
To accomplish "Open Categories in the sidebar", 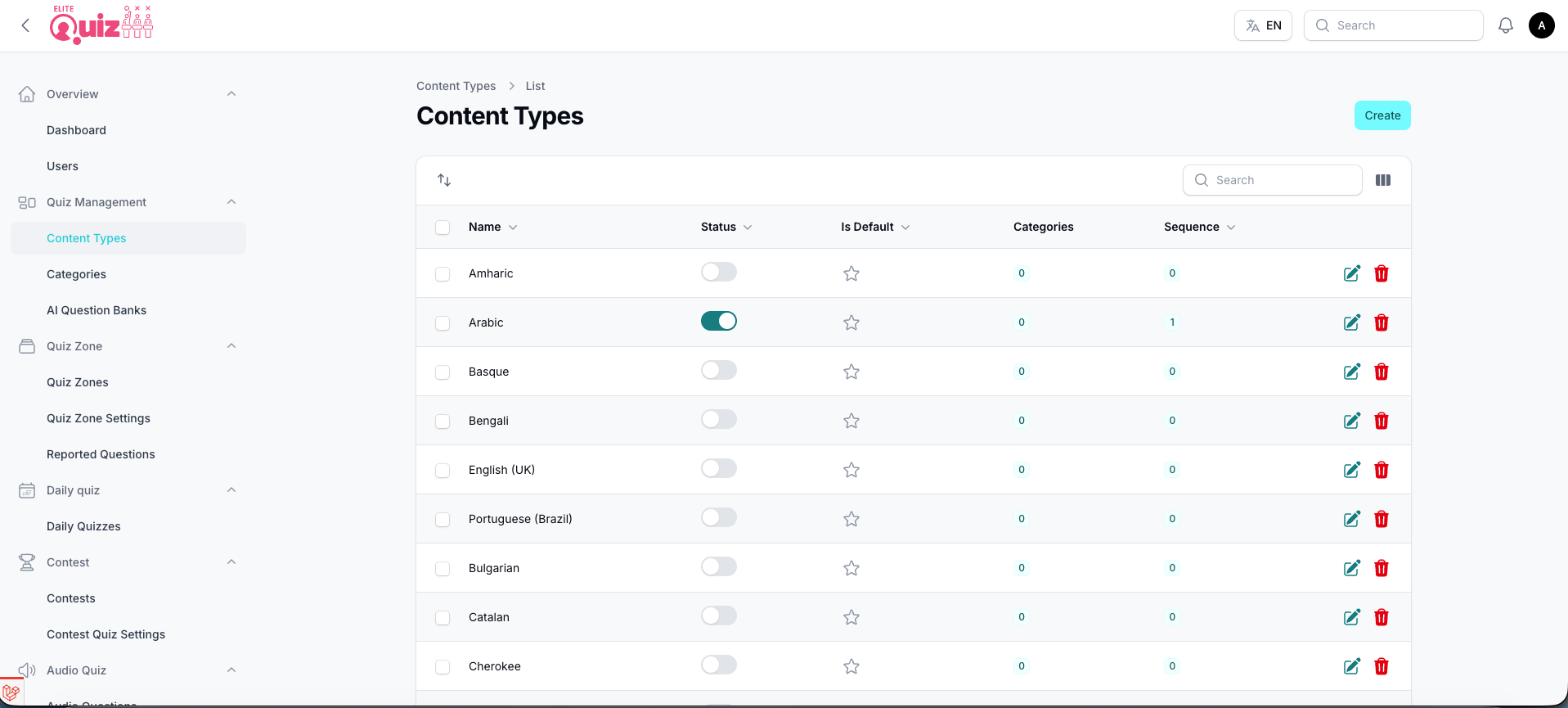I will [x=76, y=274].
